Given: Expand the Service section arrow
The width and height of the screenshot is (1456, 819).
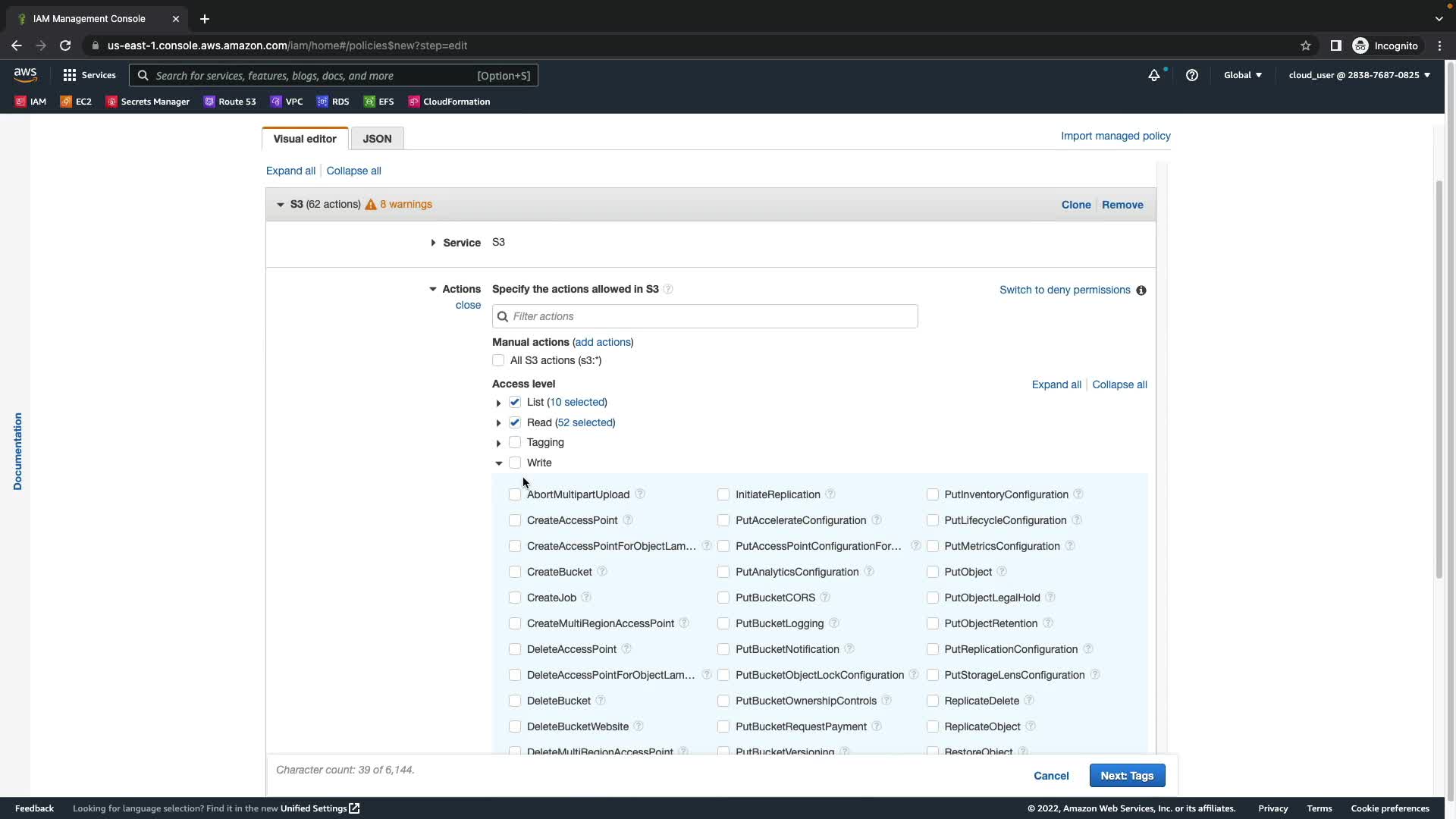Looking at the screenshot, I should coord(433,243).
